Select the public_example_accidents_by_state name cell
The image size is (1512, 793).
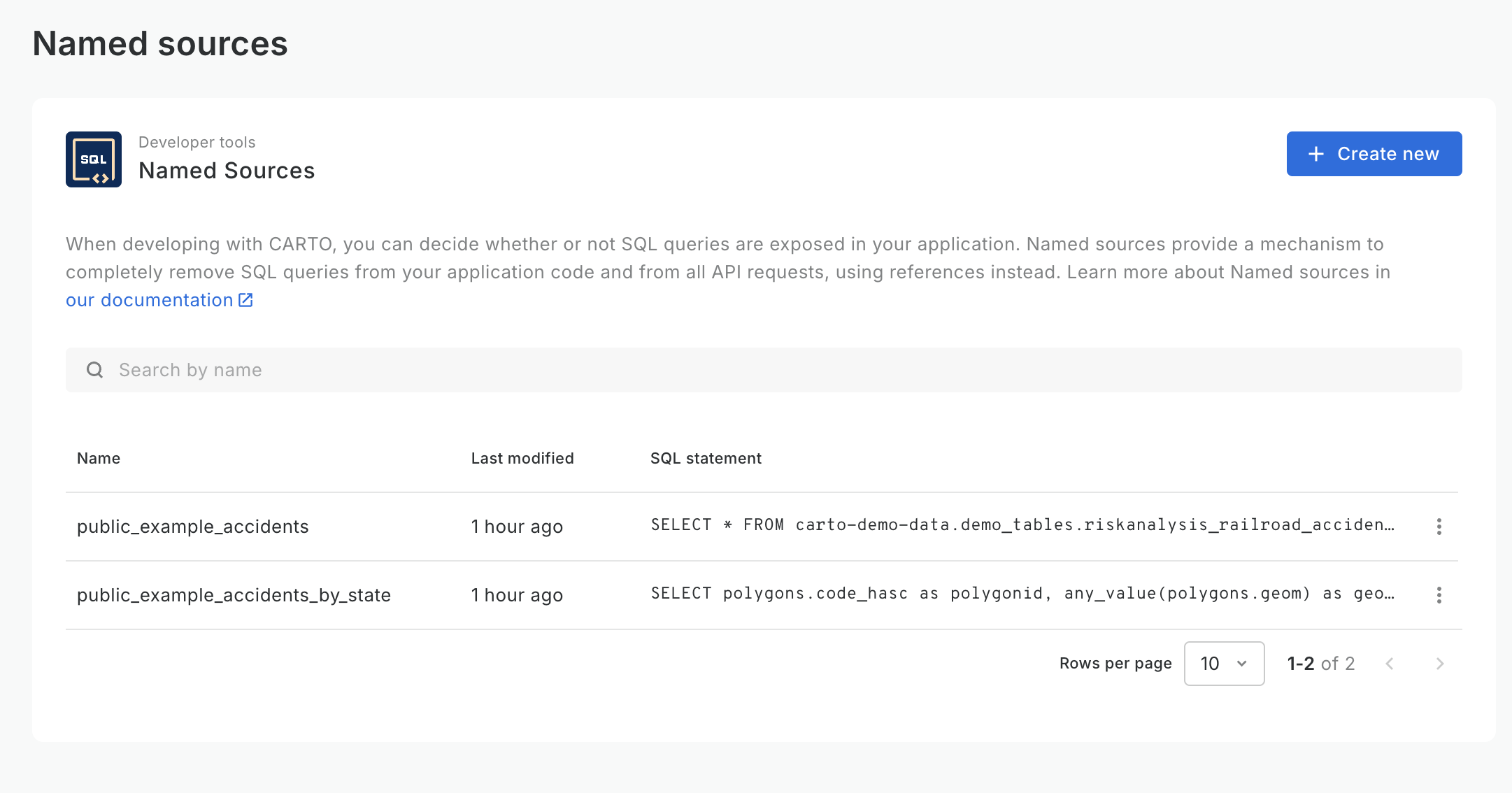(234, 595)
